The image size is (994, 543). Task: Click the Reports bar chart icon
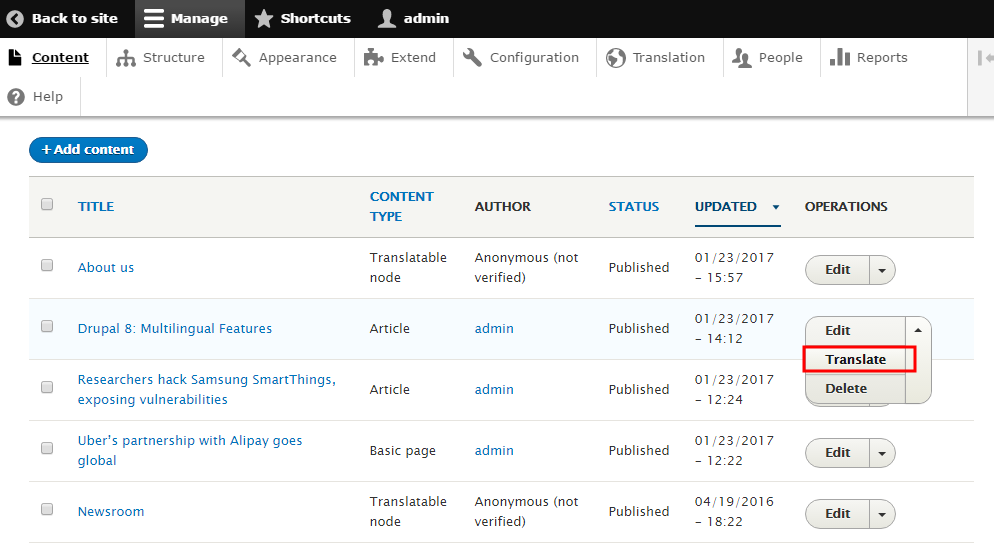[840, 58]
